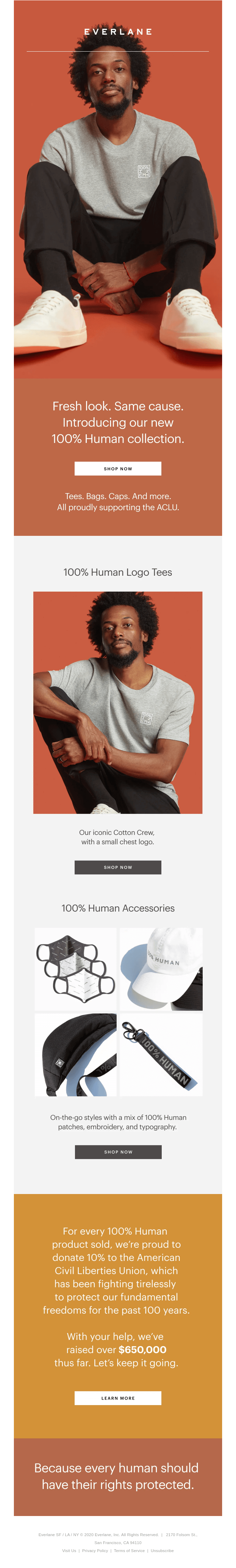Viewport: 236px width, 1568px height.
Task: Click SHOP NOW below Cotton Crew description
Action: tap(118, 867)
